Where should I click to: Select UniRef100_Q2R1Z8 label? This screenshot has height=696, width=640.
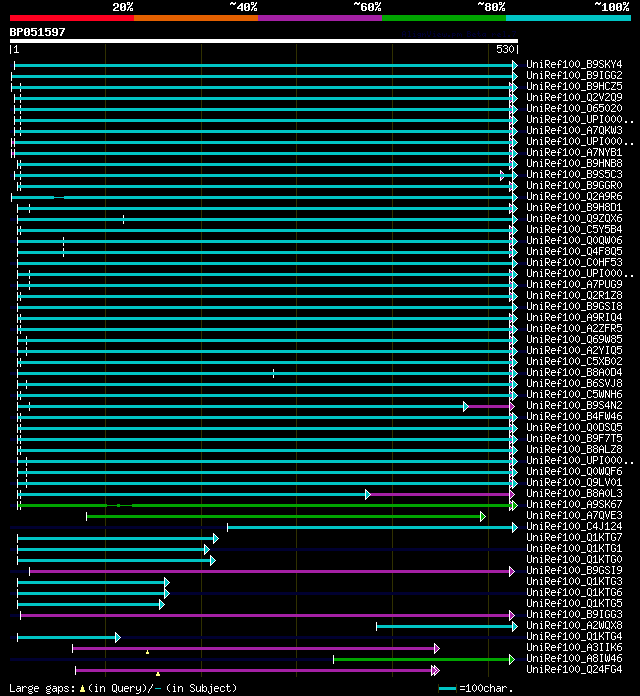pyautogui.click(x=574, y=296)
